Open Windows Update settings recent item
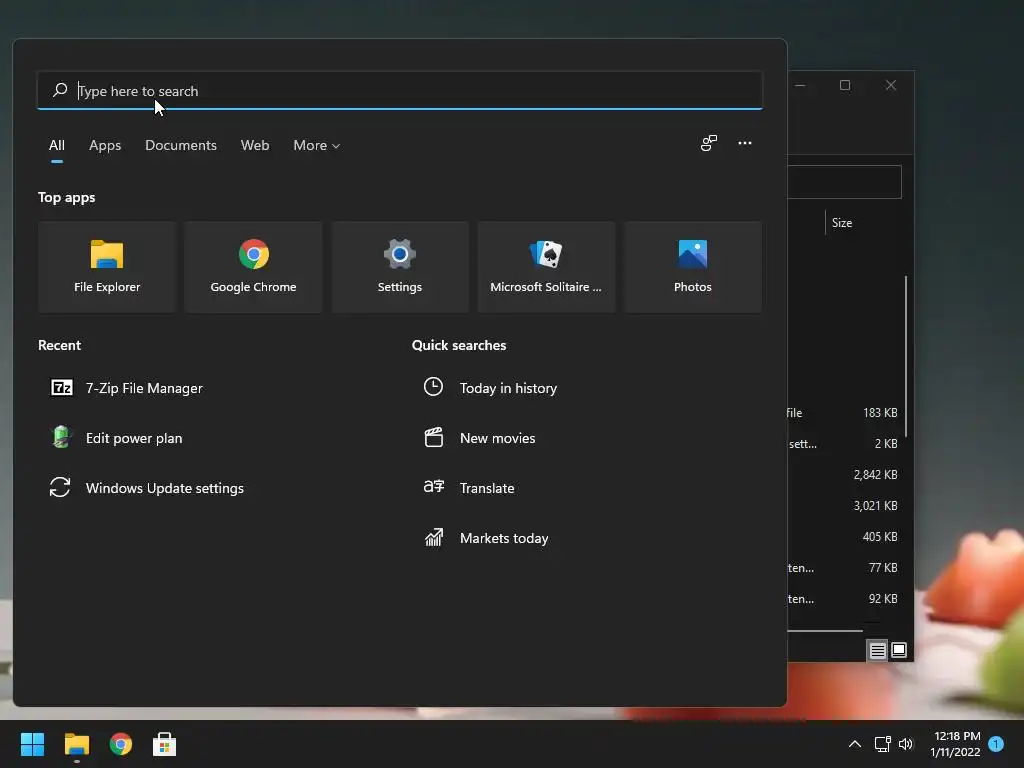Screen dimensions: 1024x768 click(x=148, y=488)
